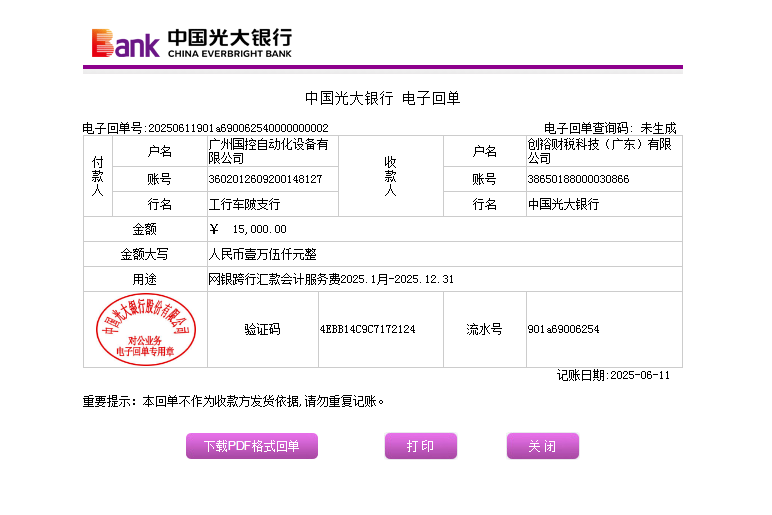Viewport: 772px width, 515px height.
Task: Click the China Everbright Bank logo
Action: (x=192, y=43)
